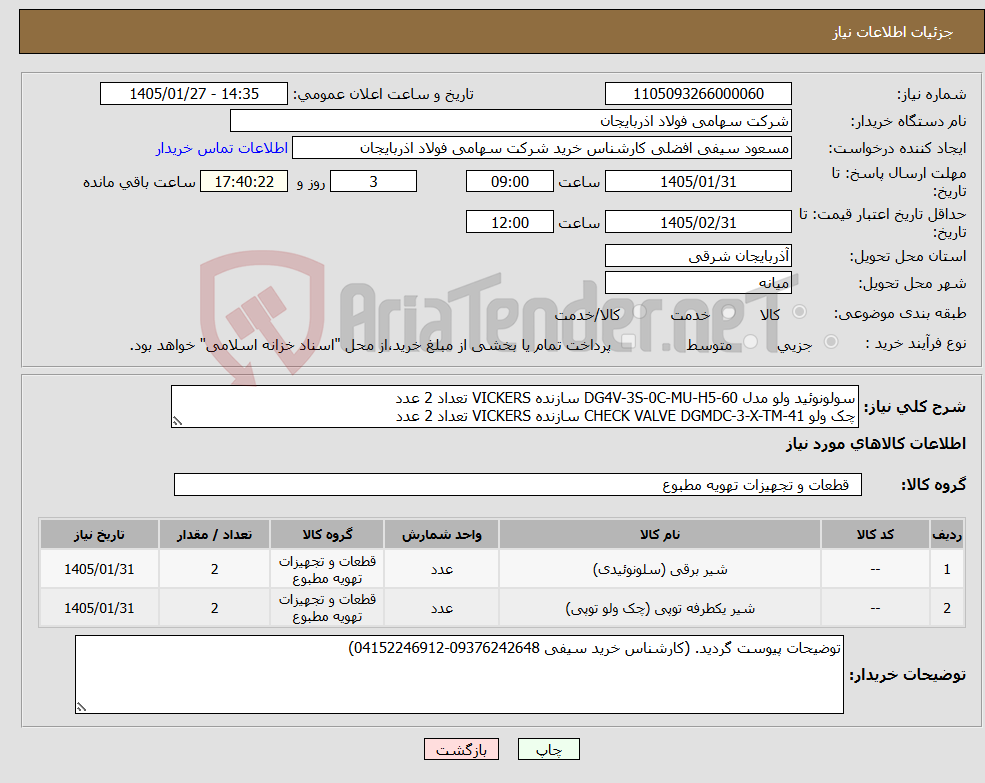Viewport: 985px width, 783px height.
Task: Click price validity date 1405/02/31 field
Action: coord(698,222)
